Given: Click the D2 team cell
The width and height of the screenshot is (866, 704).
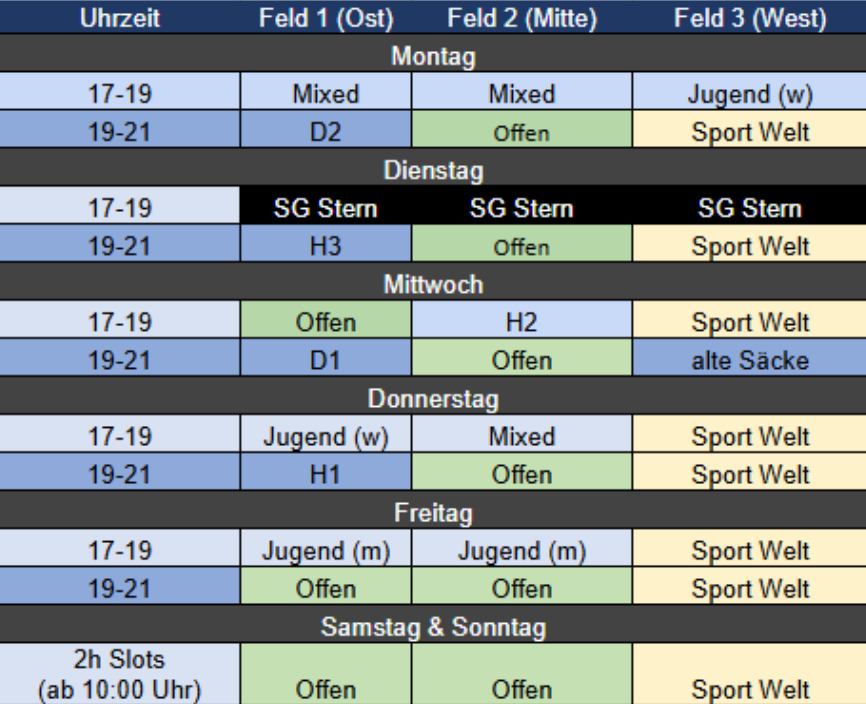Looking at the screenshot, I should coord(326,132).
